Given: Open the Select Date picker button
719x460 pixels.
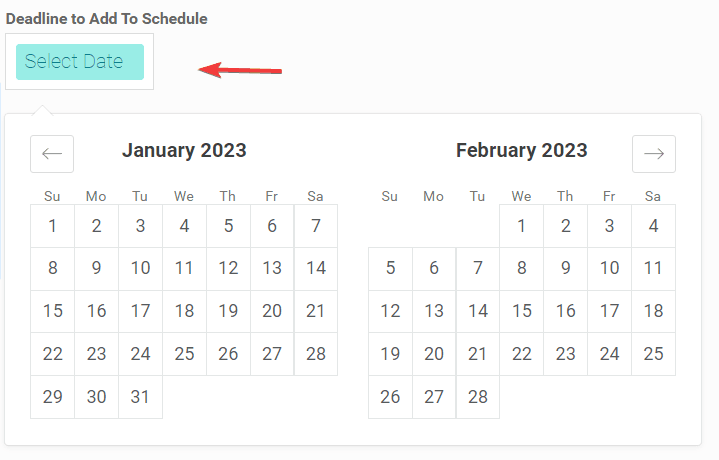Looking at the screenshot, I should [x=80, y=62].
